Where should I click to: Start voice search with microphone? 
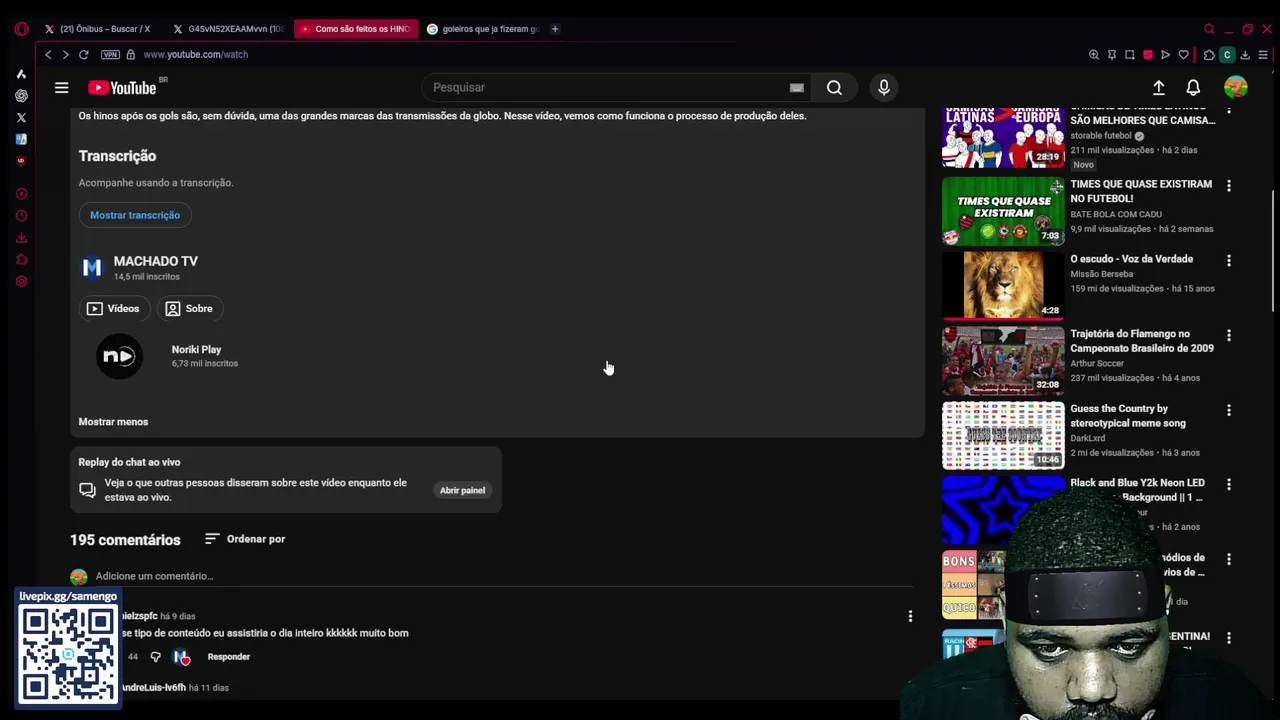coord(884,88)
